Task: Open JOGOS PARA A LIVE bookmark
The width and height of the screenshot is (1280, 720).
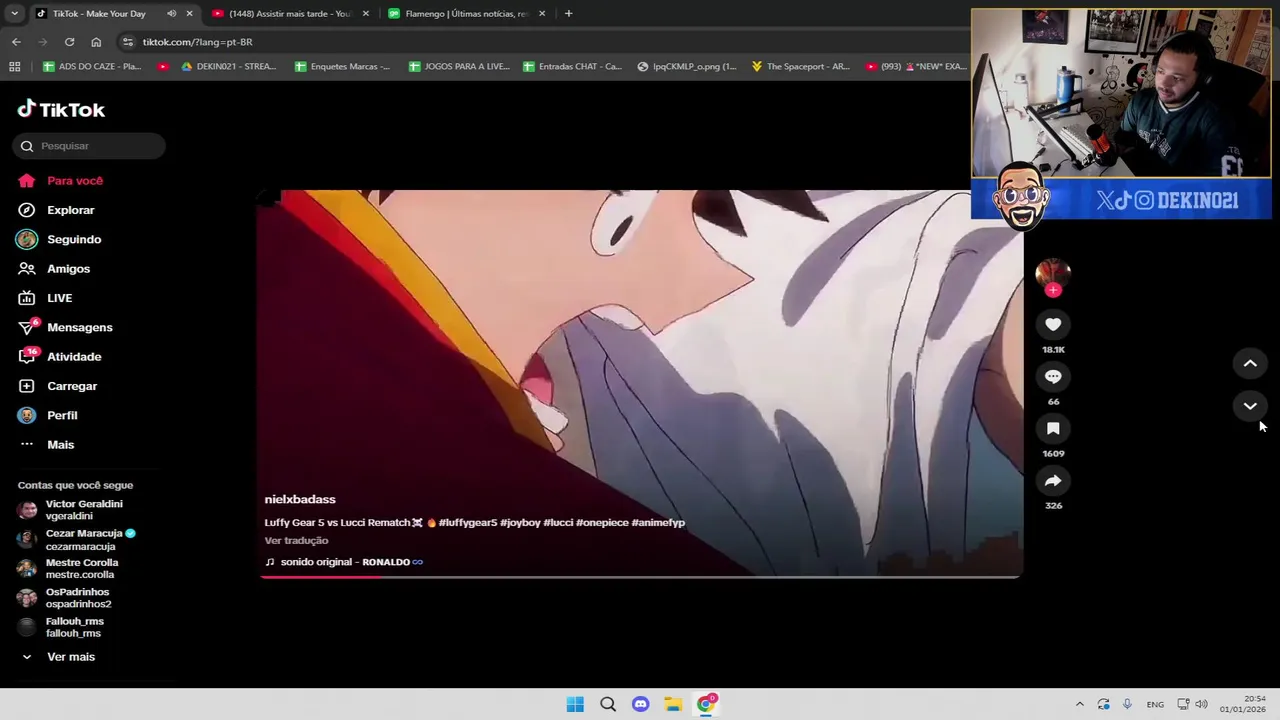Action: pyautogui.click(x=459, y=66)
